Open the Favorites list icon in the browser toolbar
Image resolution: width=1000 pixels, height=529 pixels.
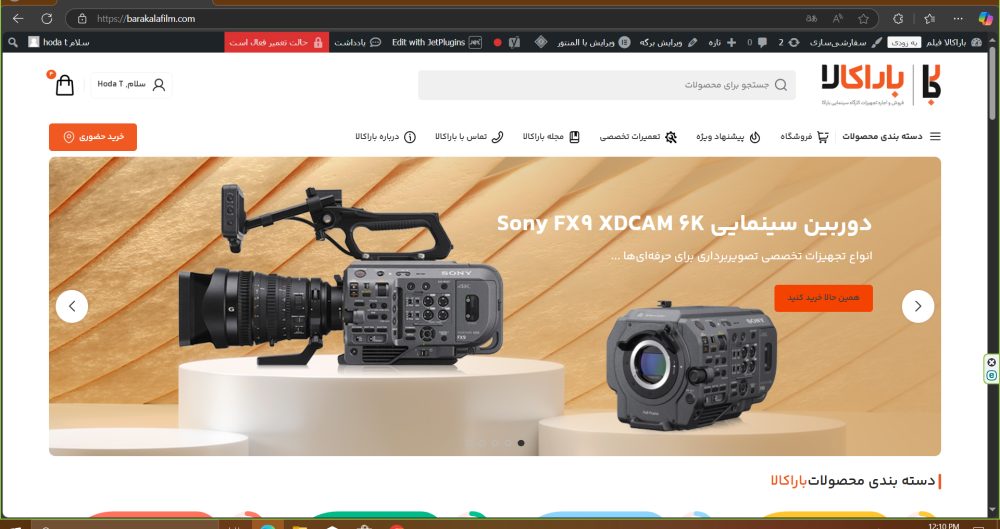click(929, 19)
